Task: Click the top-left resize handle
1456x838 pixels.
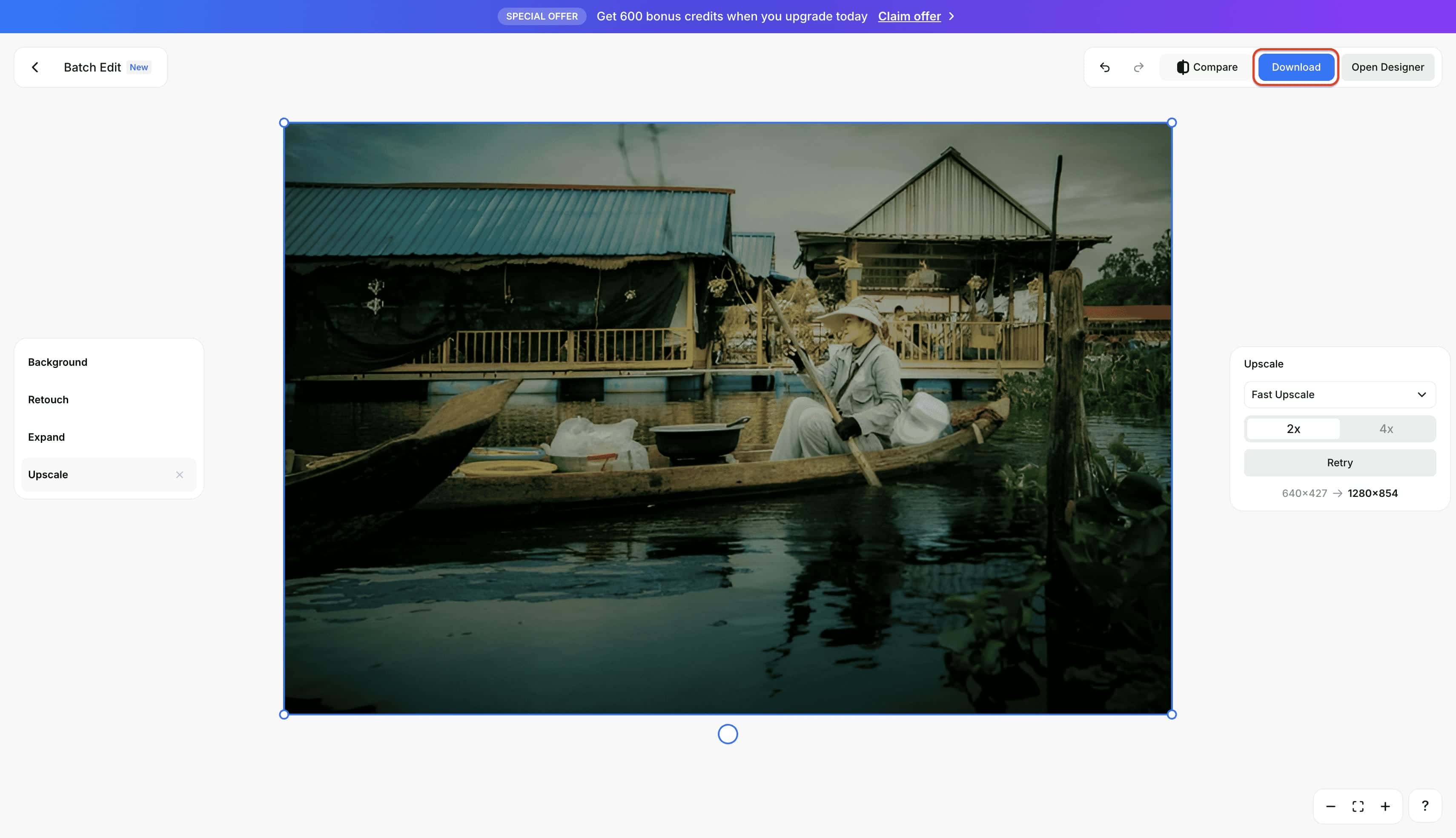Action: pyautogui.click(x=284, y=123)
